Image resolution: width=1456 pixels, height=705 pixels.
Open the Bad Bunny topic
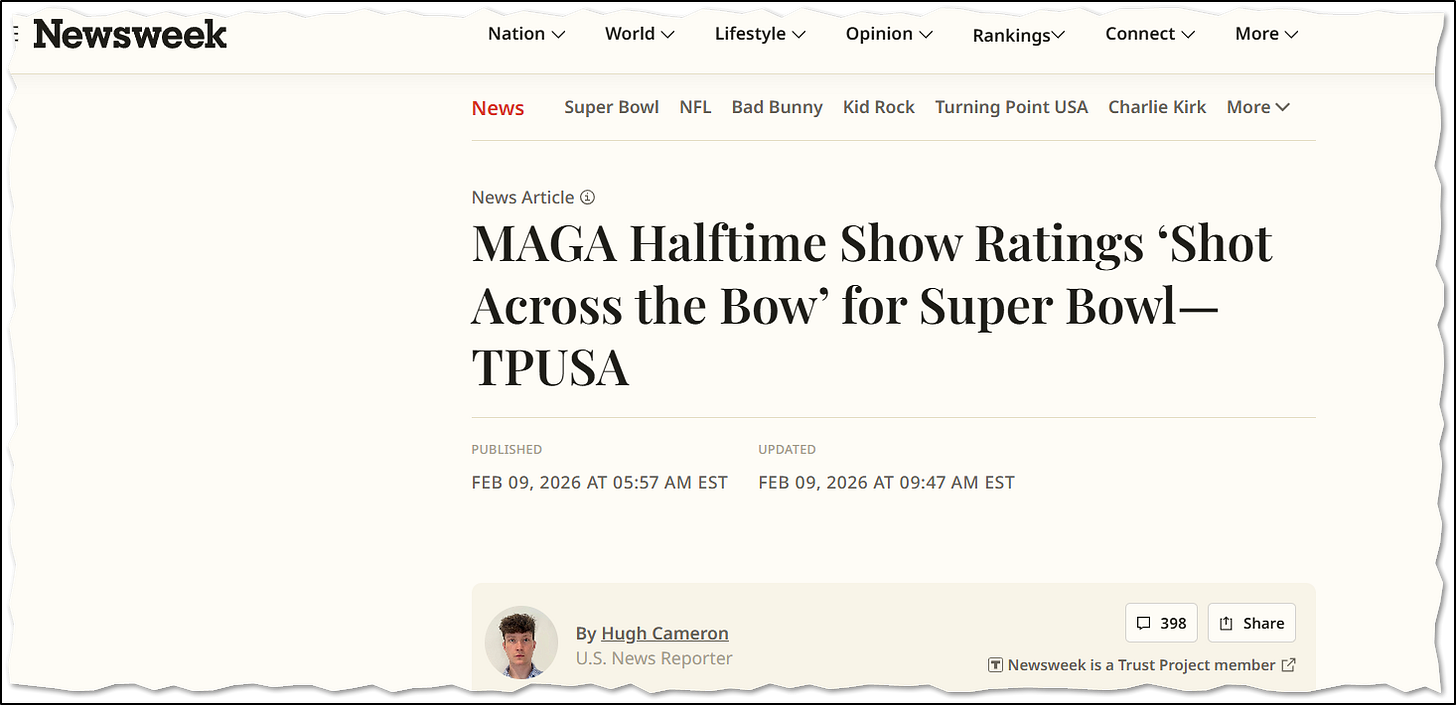777,107
